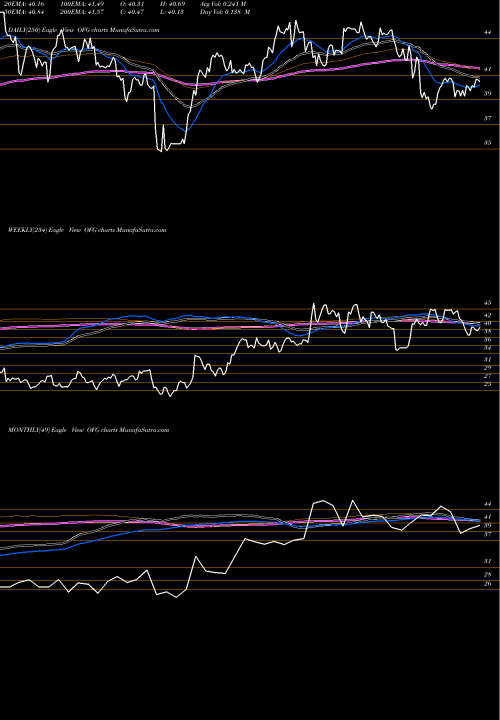Click the 20EMA value at the top
500x720 pixels.
pyautogui.click(x=23, y=3)
